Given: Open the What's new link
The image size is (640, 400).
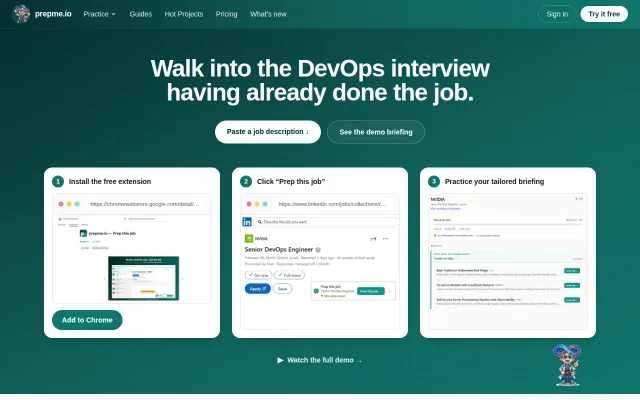Looking at the screenshot, I should coord(268,14).
